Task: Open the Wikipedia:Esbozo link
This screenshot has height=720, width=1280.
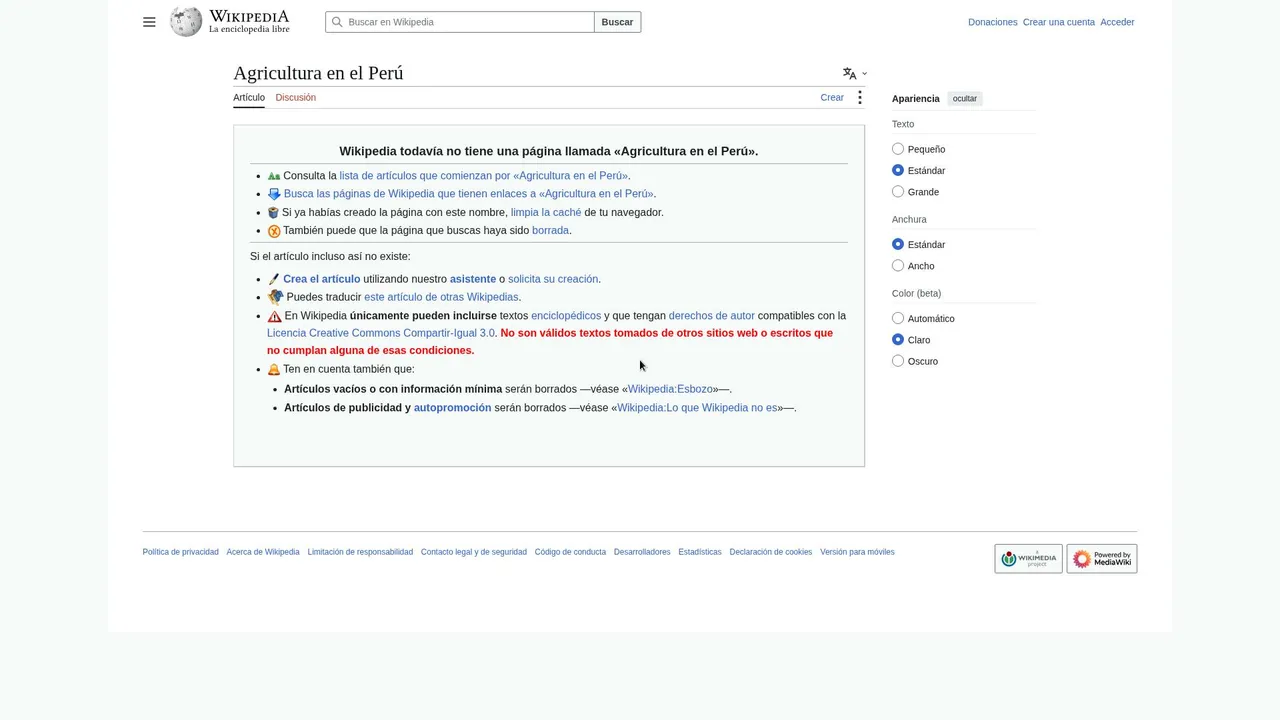Action: 670,389
